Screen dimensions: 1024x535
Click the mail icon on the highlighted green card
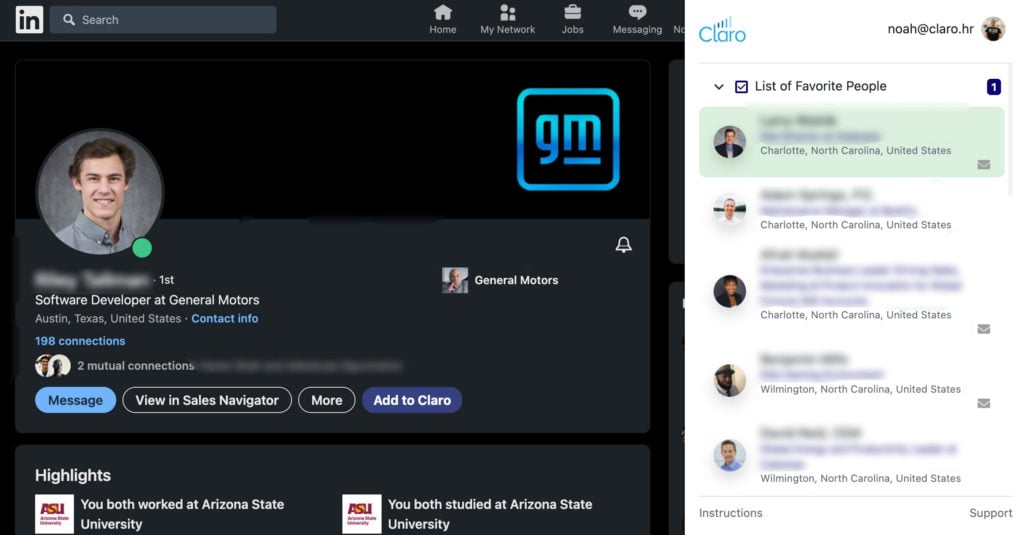click(x=984, y=165)
